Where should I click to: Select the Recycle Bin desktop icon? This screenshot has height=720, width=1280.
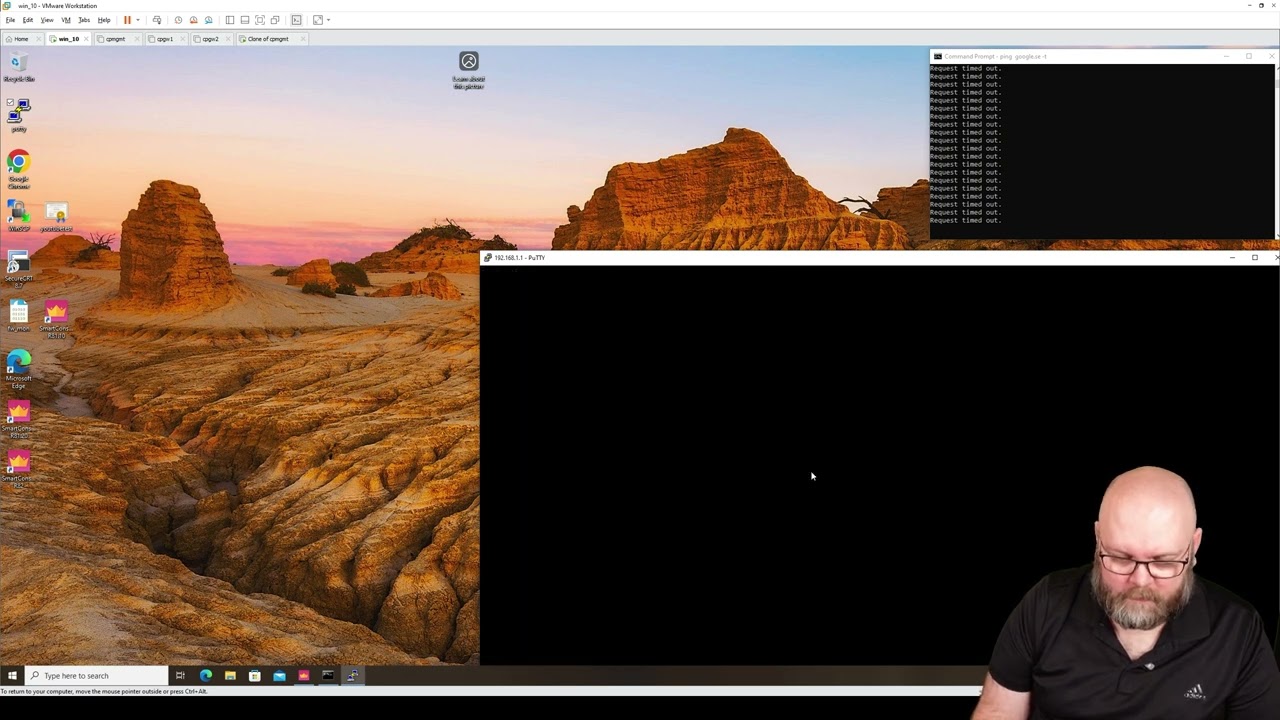(18, 68)
